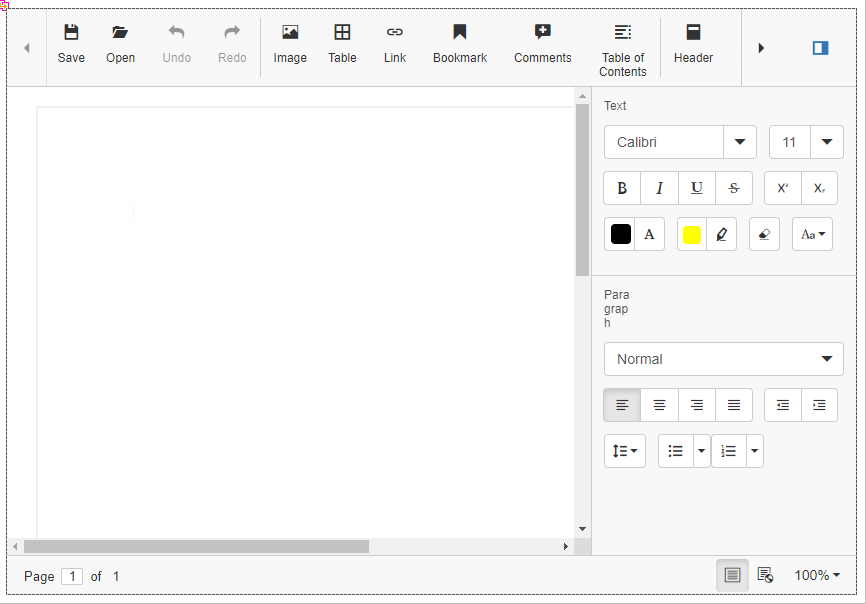
Task: Insert an Image from toolbar
Action: 290,44
